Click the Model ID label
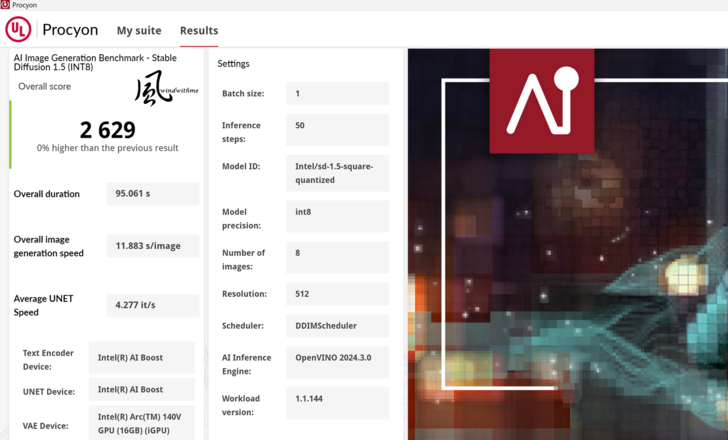Image resolution: width=728 pixels, height=440 pixels. tap(242, 167)
